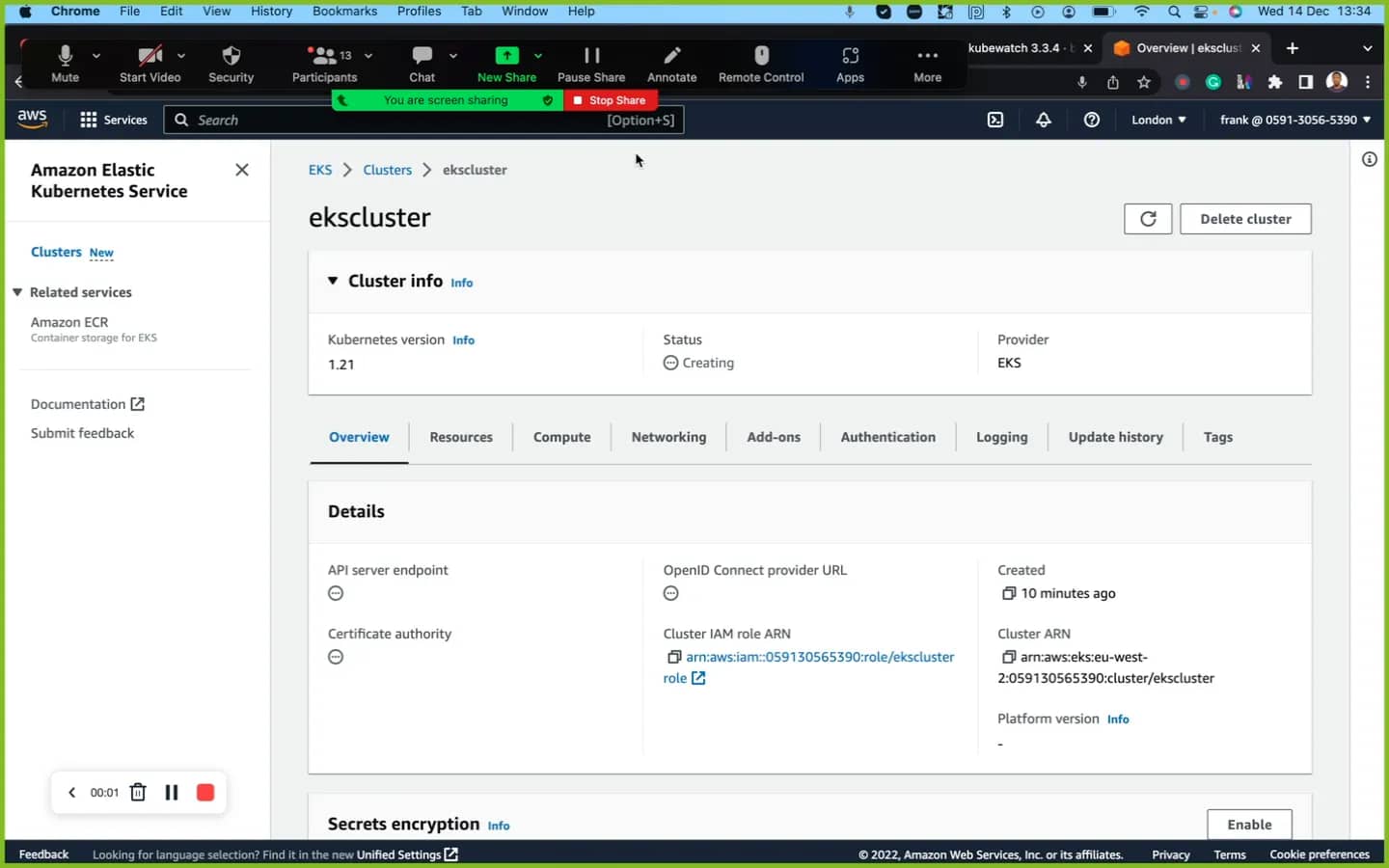
Task: Open Zoom Apps
Action: click(x=850, y=64)
